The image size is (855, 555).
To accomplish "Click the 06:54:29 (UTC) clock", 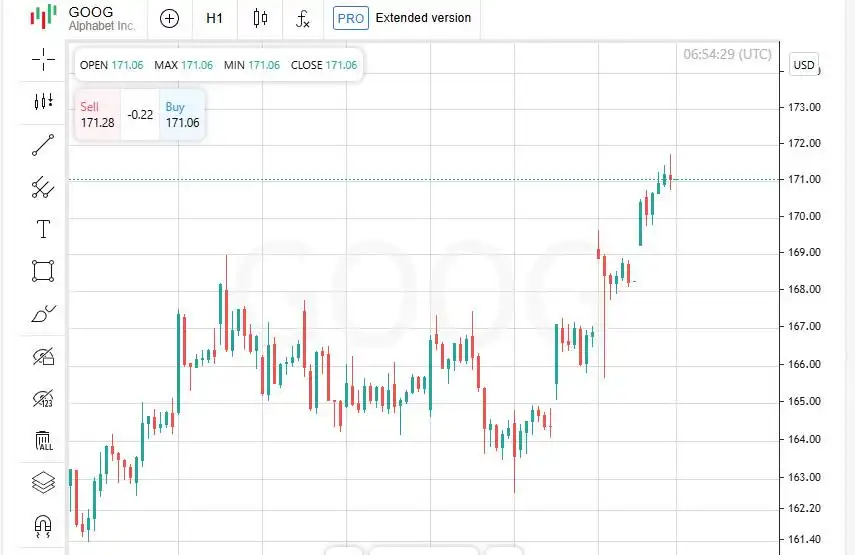I will pos(727,54).
